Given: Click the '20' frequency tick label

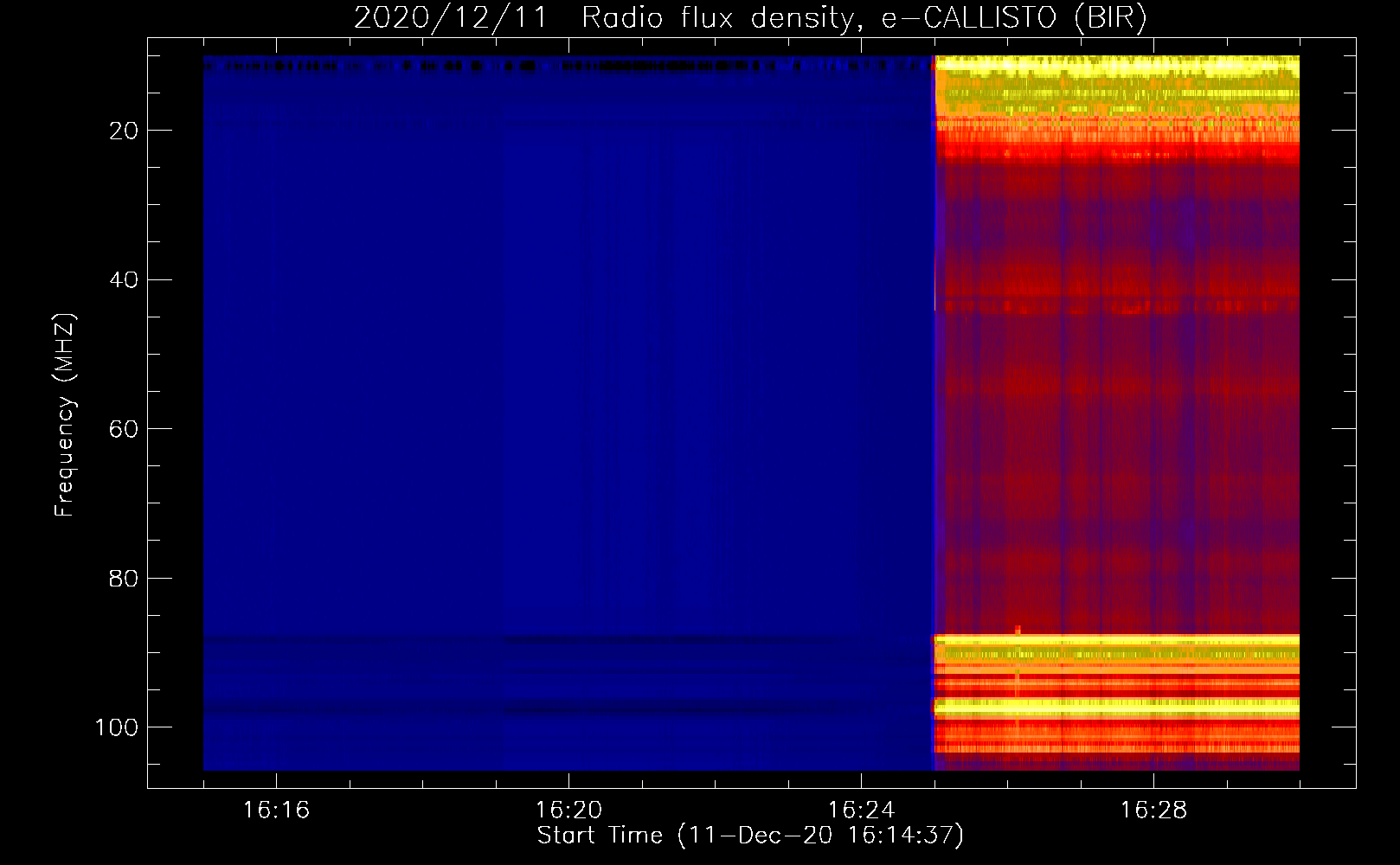Looking at the screenshot, I should 124,131.
